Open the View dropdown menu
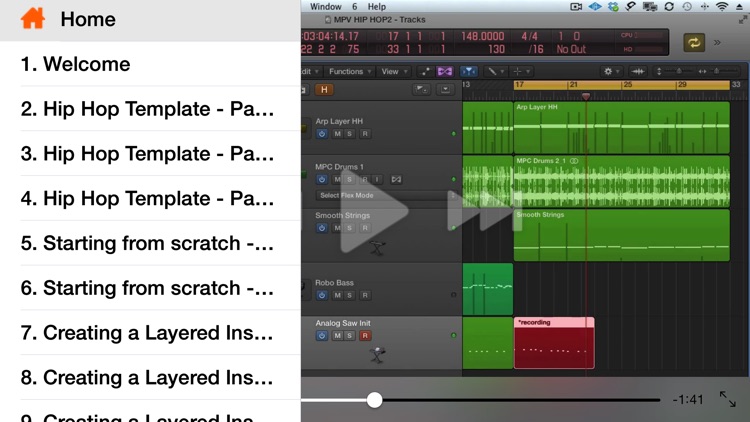Screen dimensions: 750x422 (x=394, y=71)
